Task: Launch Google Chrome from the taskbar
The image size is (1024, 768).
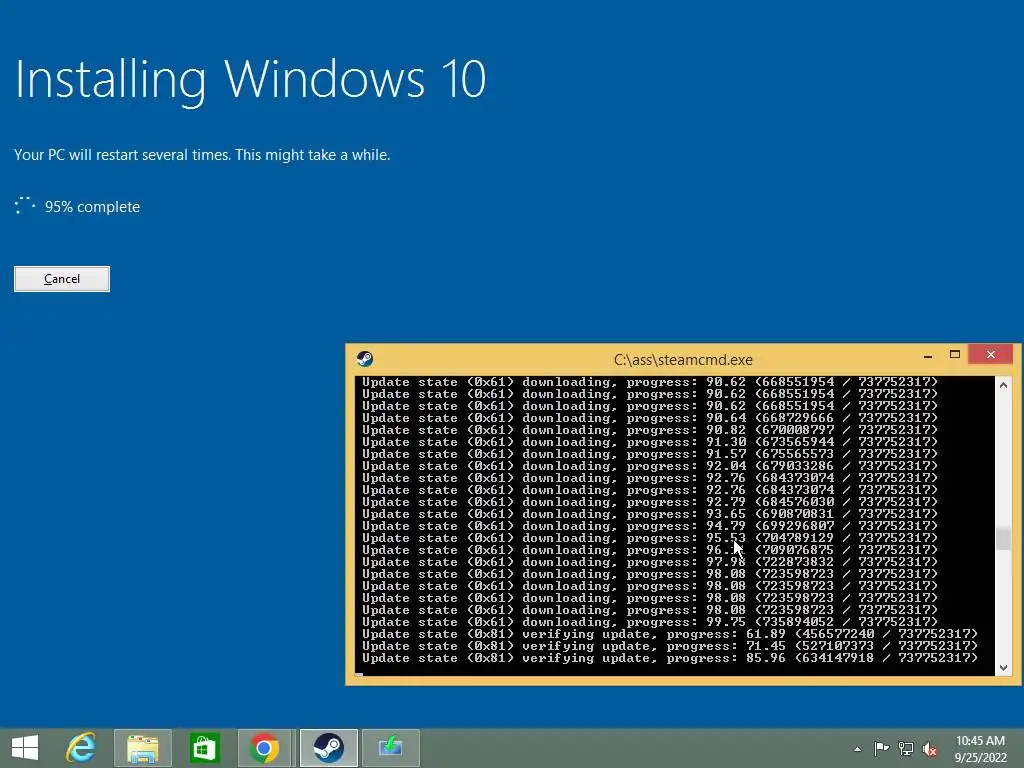Action: (x=264, y=748)
